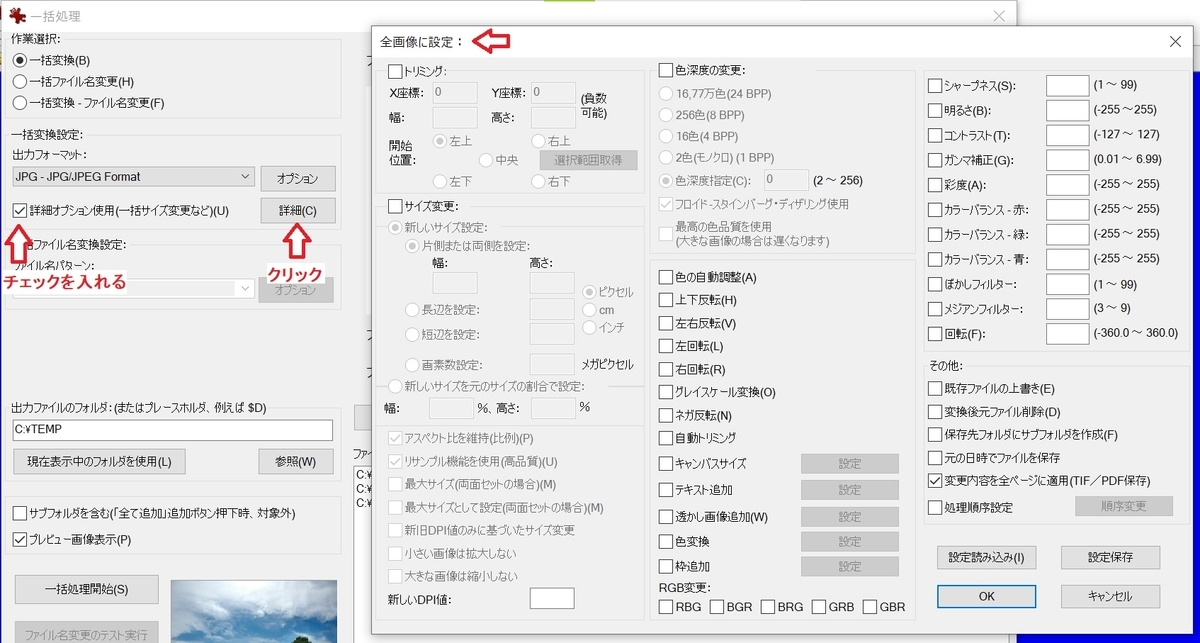Check 既存ファイルの上書き overwrite existing files

point(936,388)
